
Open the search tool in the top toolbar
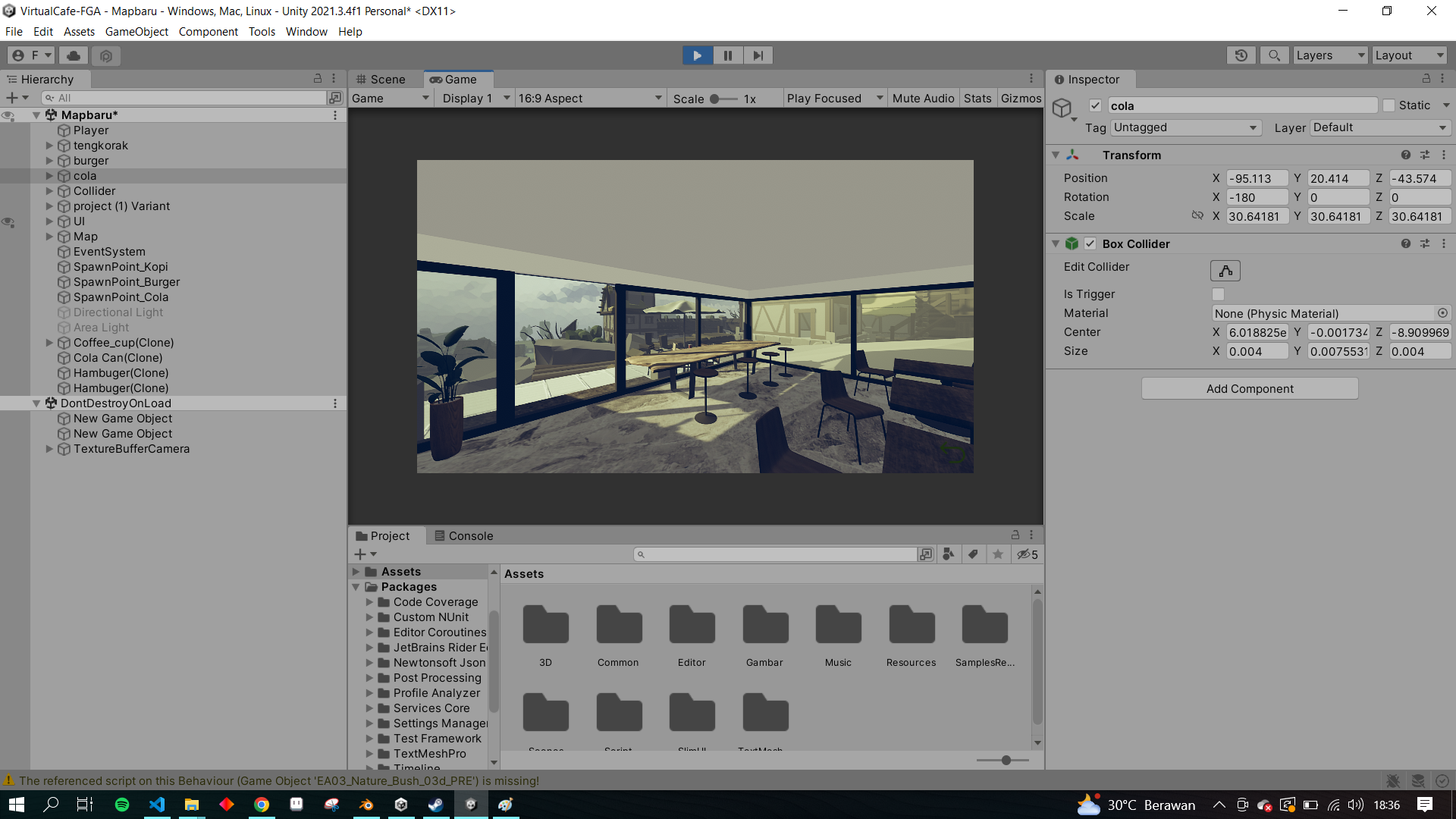1274,55
